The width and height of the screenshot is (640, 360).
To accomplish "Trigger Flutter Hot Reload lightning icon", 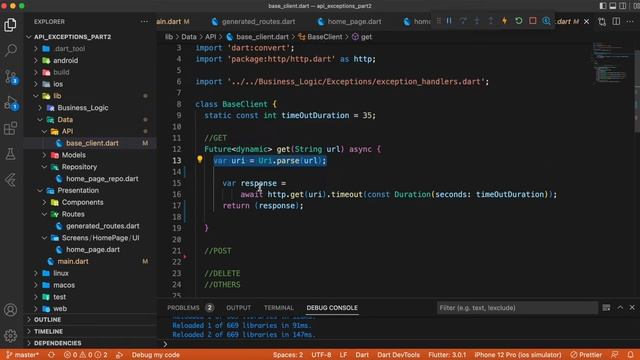I will pos(504,21).
